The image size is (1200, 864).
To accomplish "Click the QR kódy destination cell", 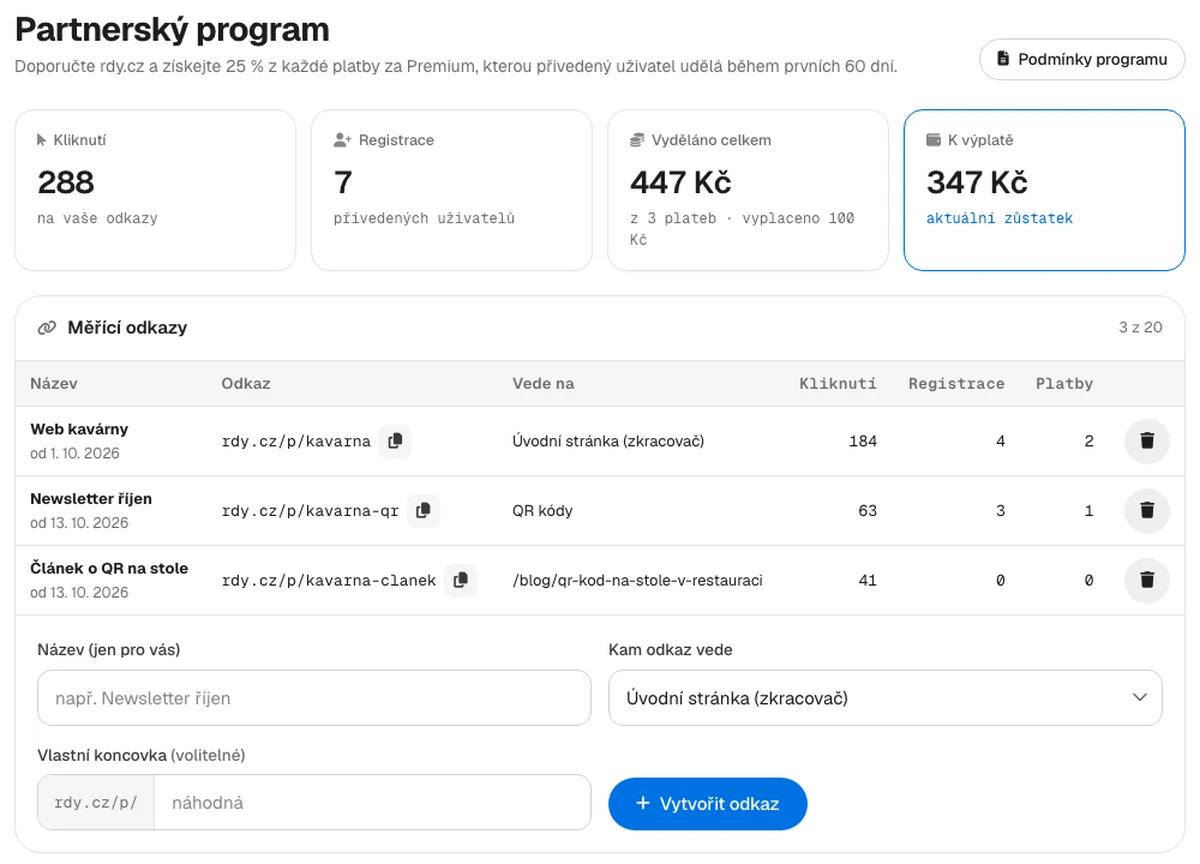I will [542, 511].
